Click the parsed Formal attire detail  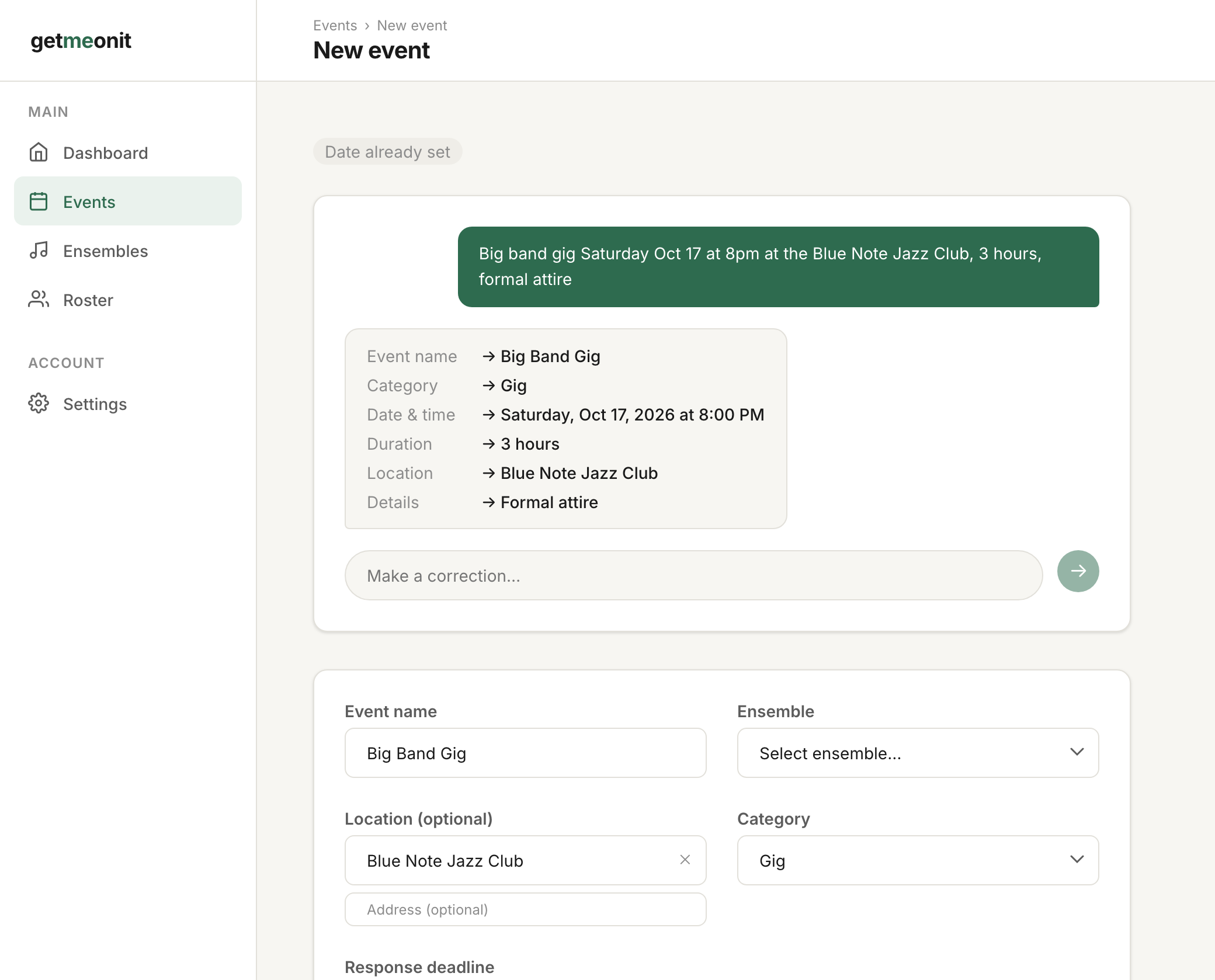pyautogui.click(x=549, y=502)
